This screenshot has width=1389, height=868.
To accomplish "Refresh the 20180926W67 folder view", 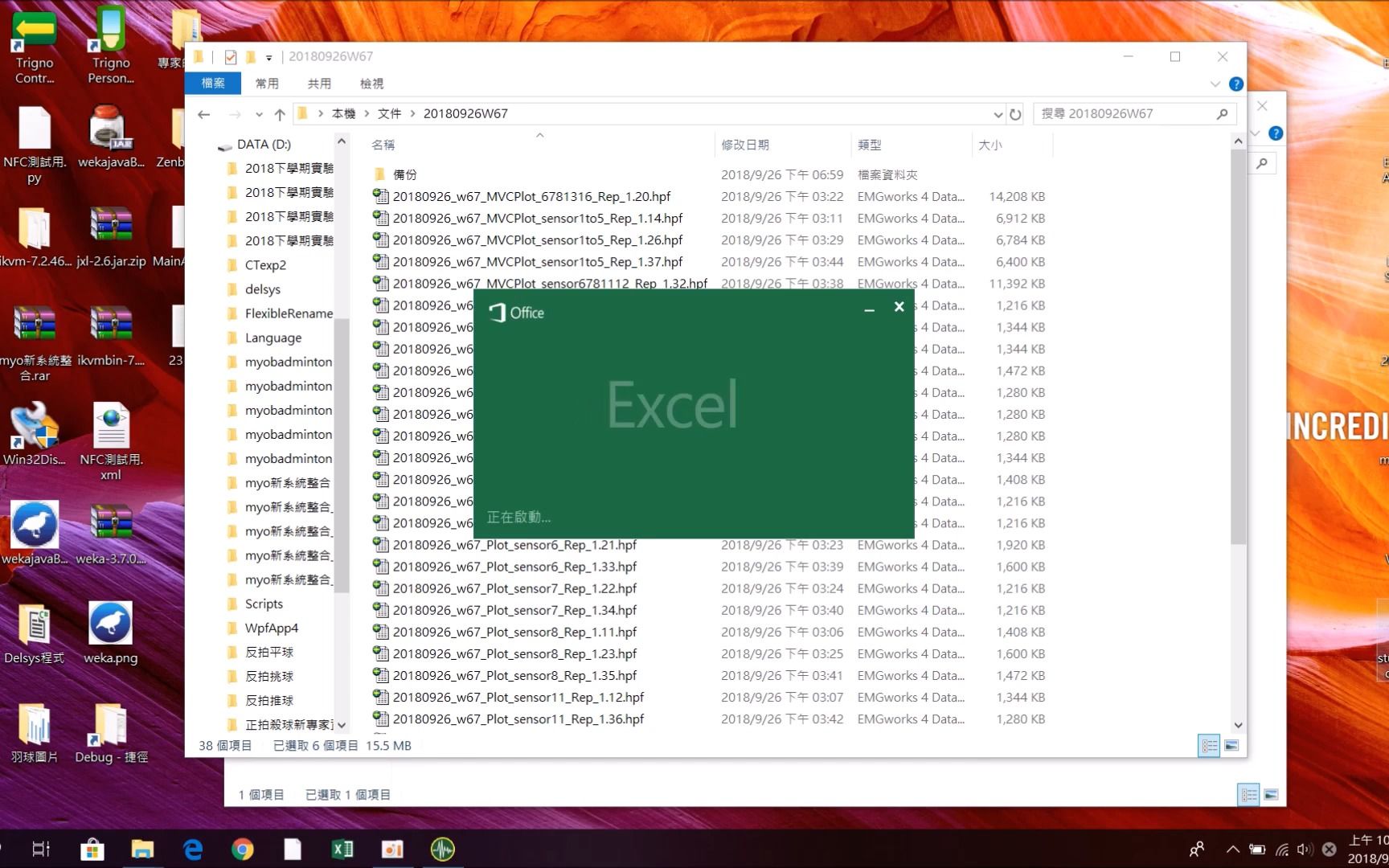I will tap(1015, 114).
